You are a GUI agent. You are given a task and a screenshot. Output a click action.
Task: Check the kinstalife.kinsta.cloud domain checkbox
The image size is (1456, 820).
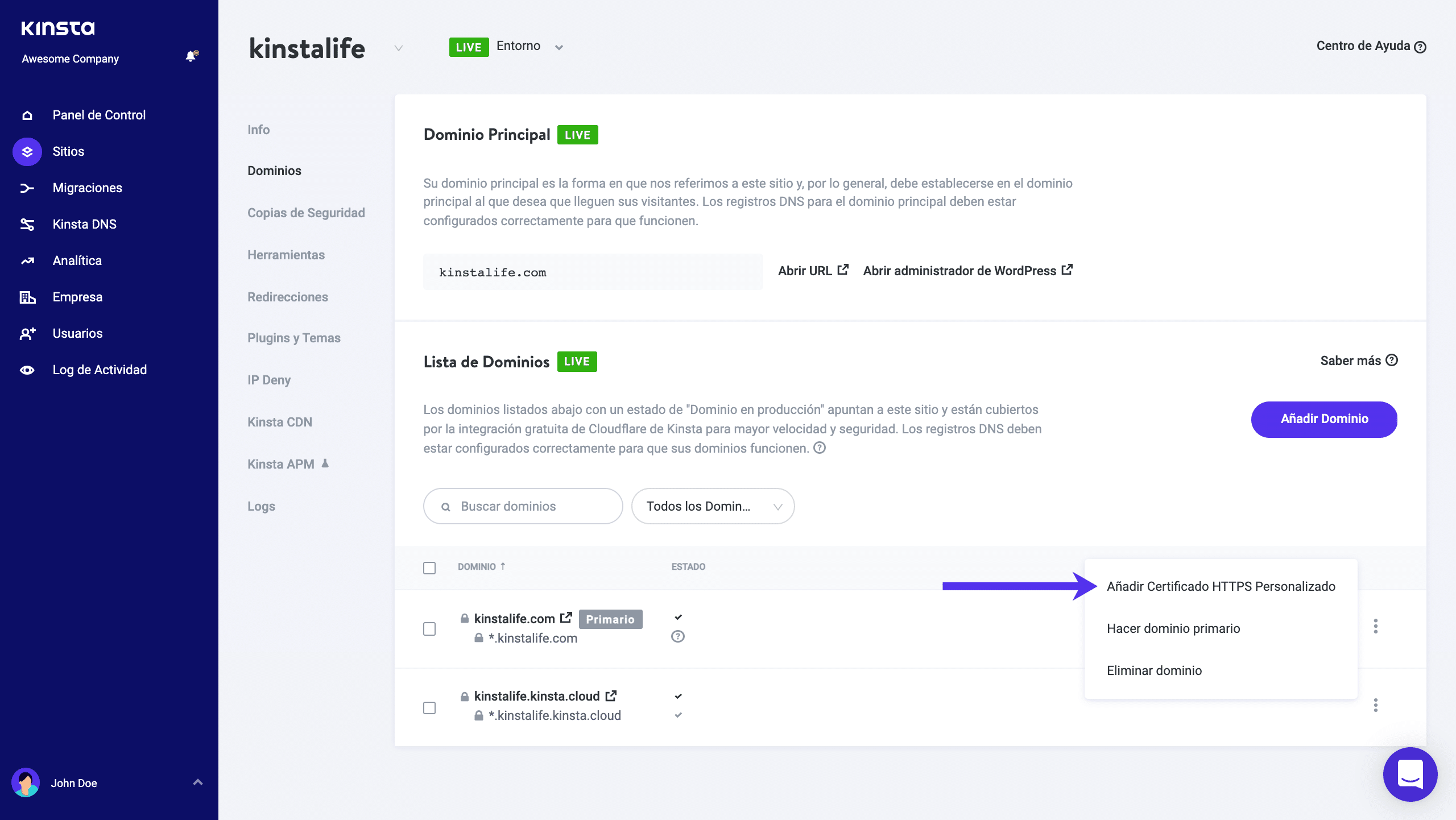coord(429,708)
